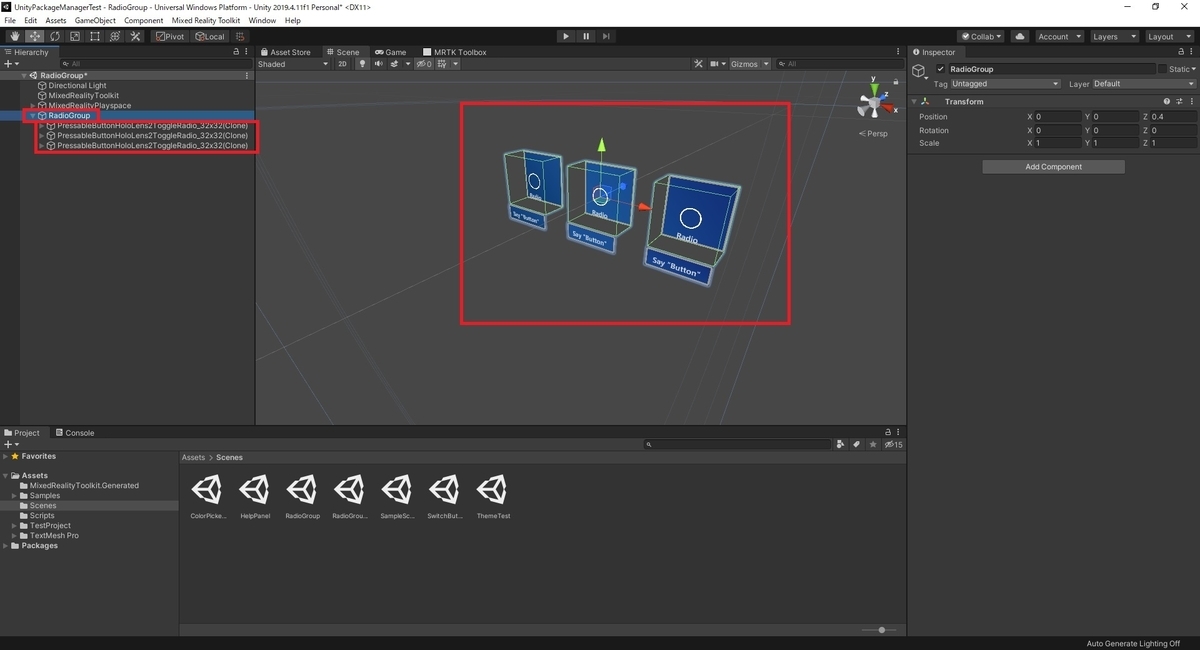Collapse the RadioGroup hierarchy object

click(x=33, y=116)
